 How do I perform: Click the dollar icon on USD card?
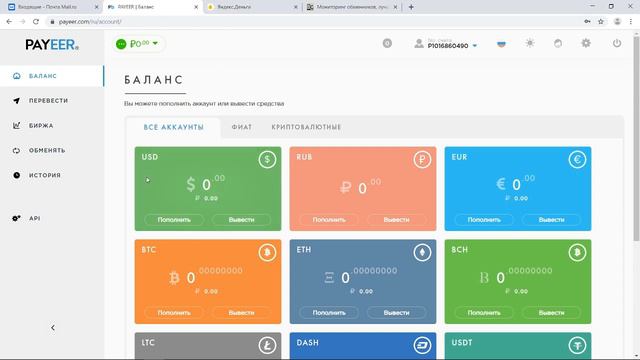click(267, 160)
